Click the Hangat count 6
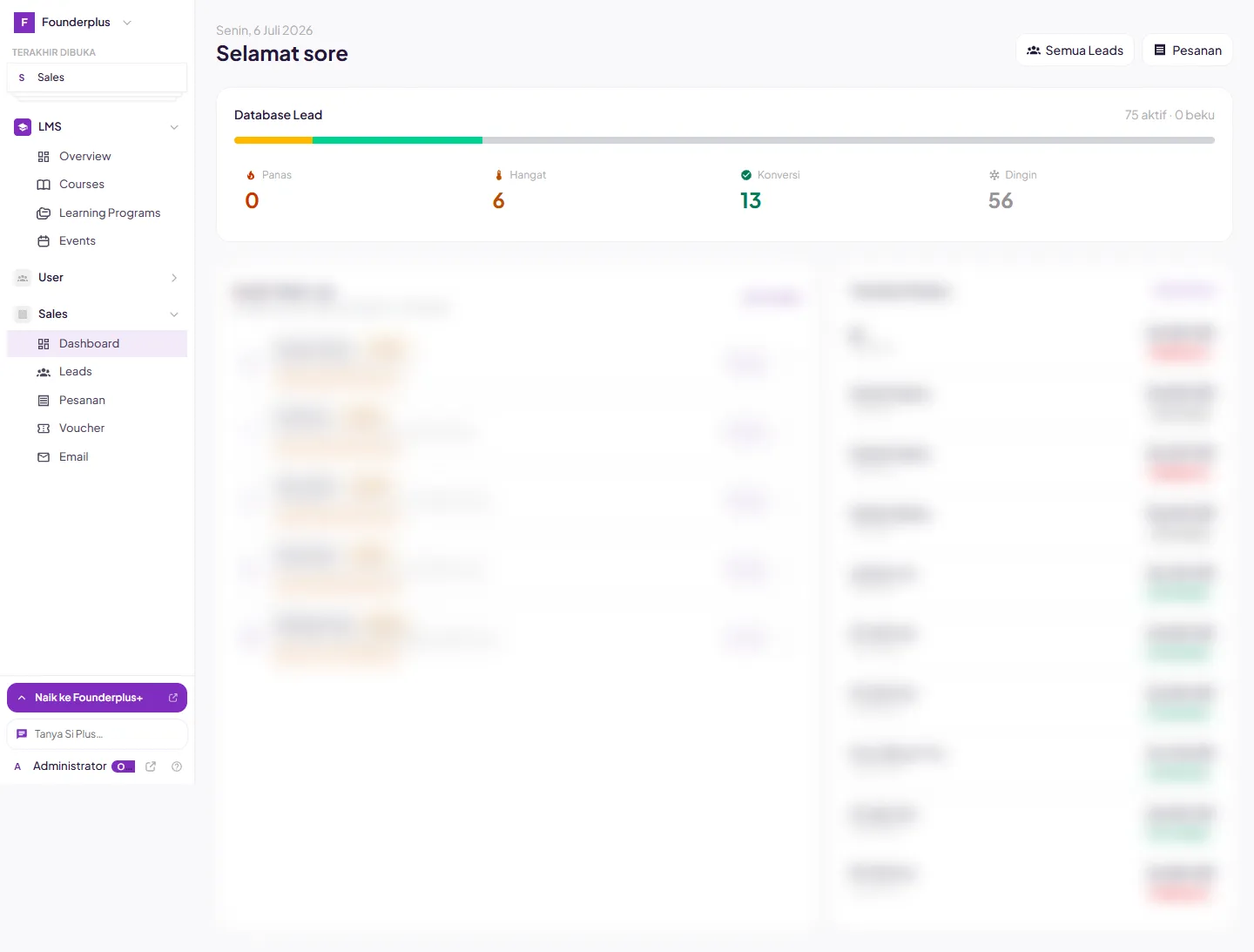The image size is (1254, 952). click(x=499, y=201)
